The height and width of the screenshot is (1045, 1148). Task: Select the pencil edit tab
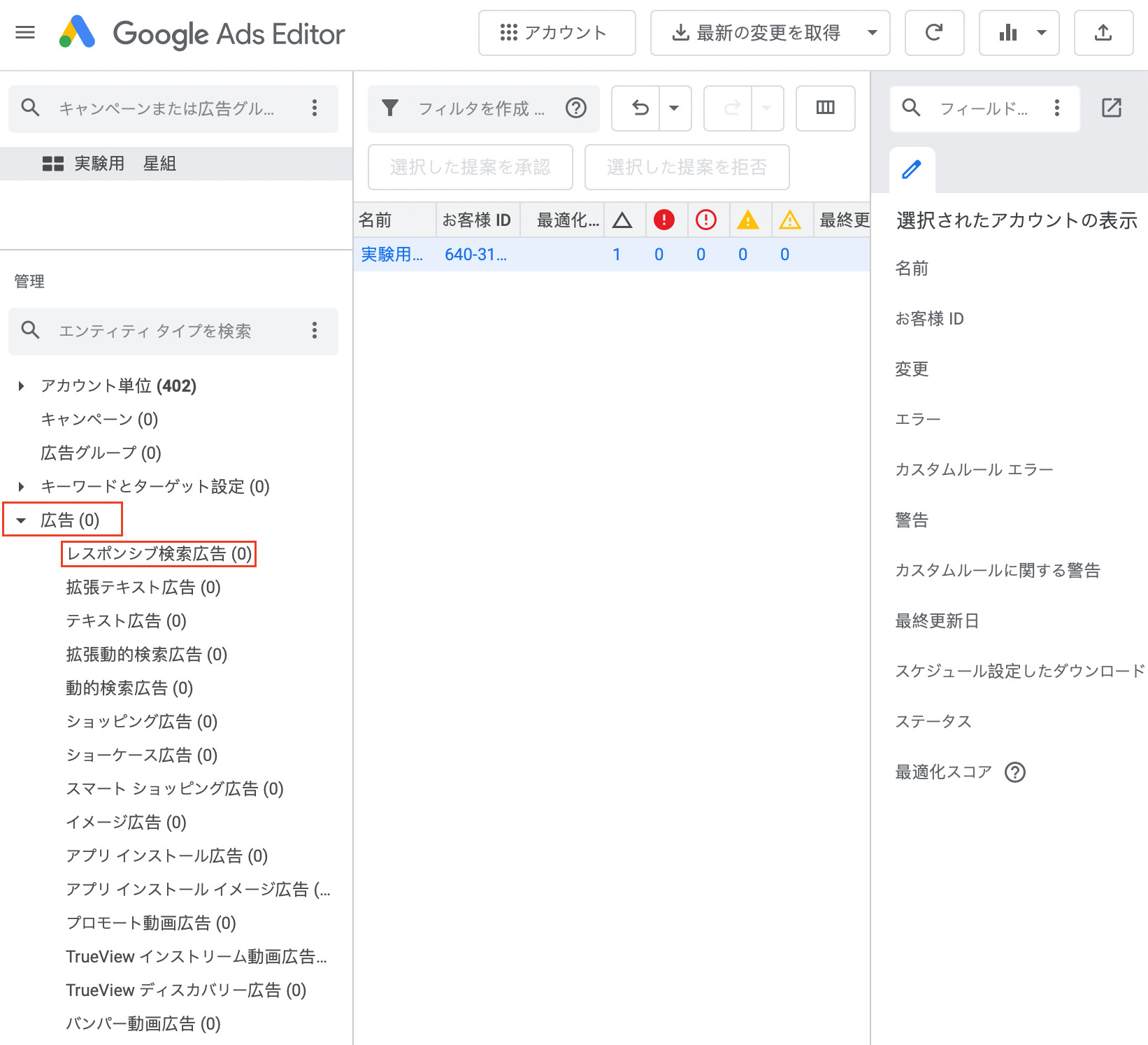(x=912, y=170)
